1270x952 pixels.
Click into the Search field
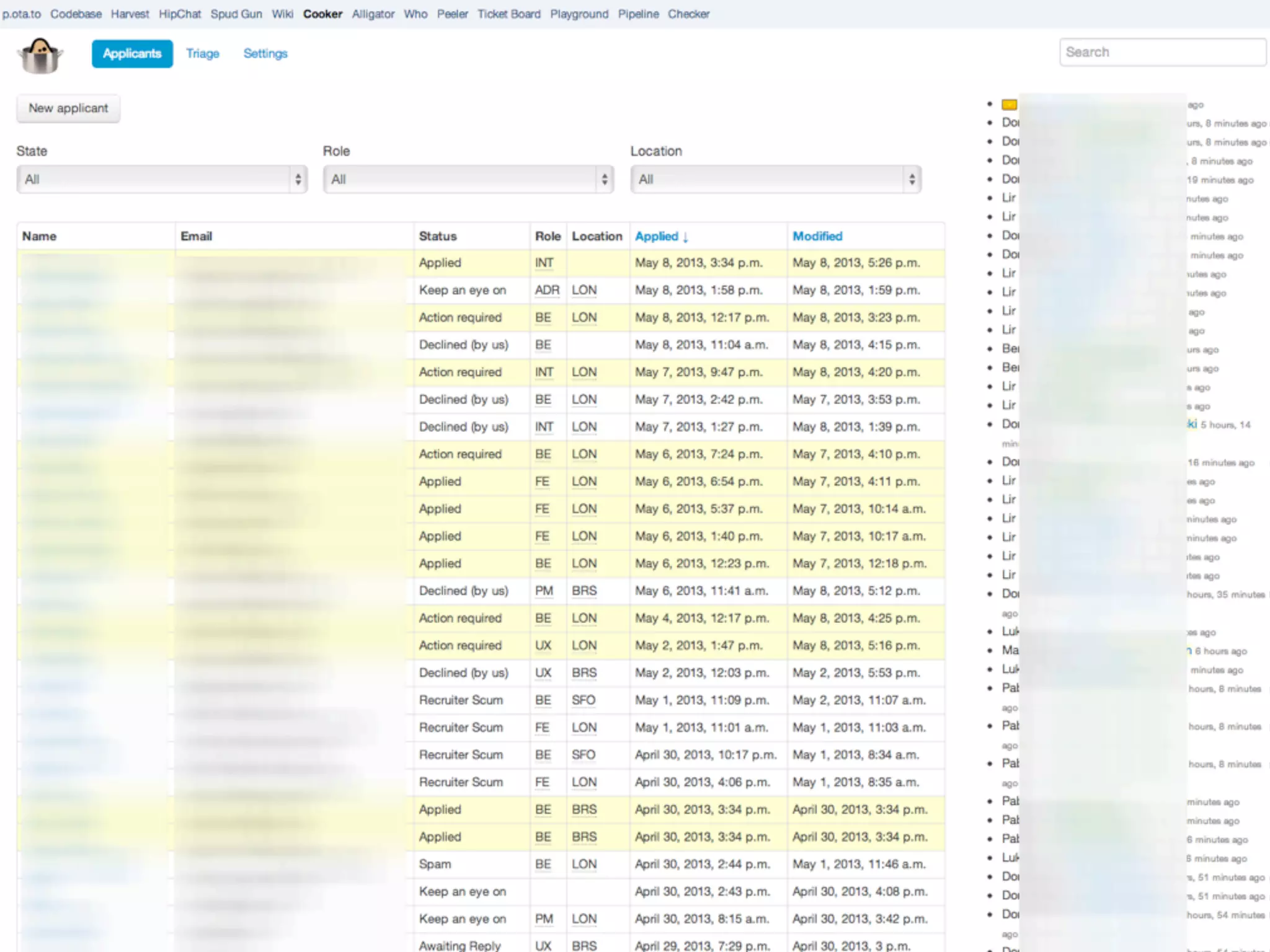(x=1162, y=52)
